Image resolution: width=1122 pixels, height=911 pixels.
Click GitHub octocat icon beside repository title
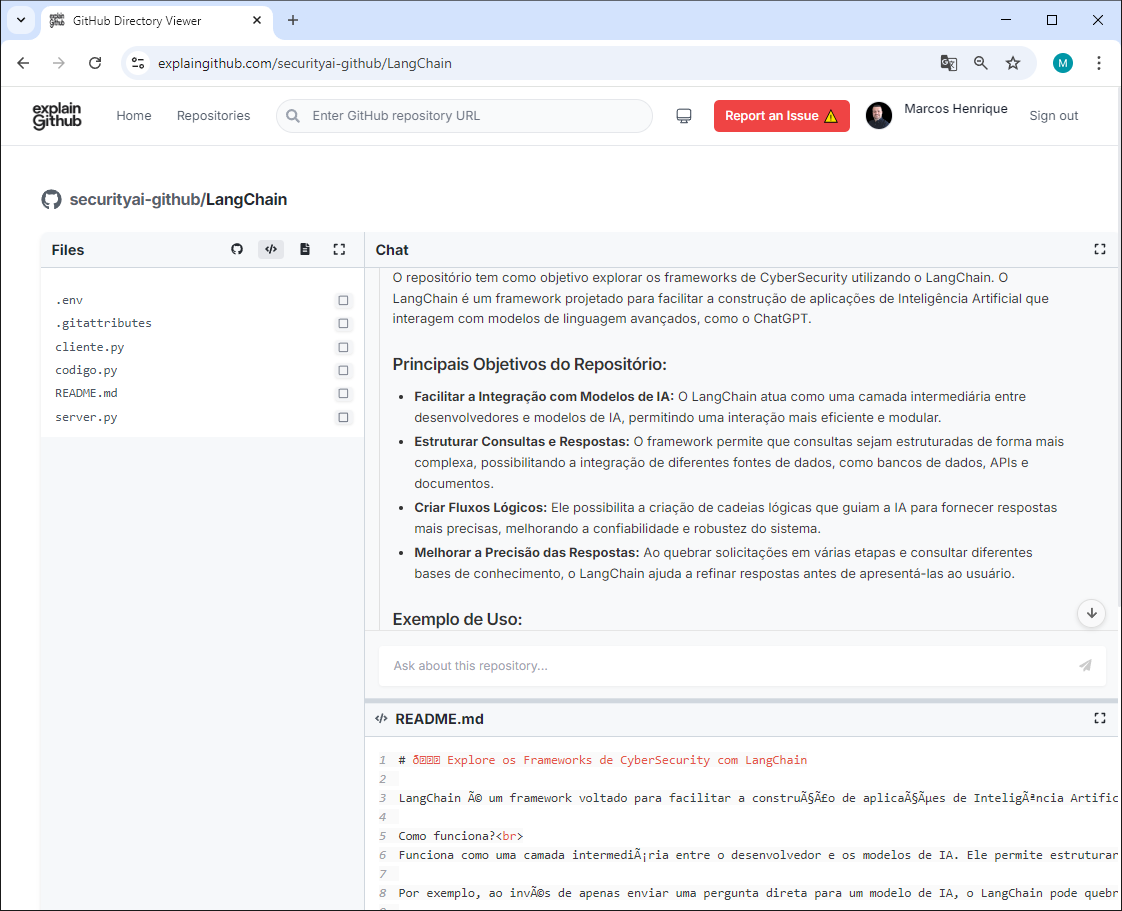coord(52,200)
